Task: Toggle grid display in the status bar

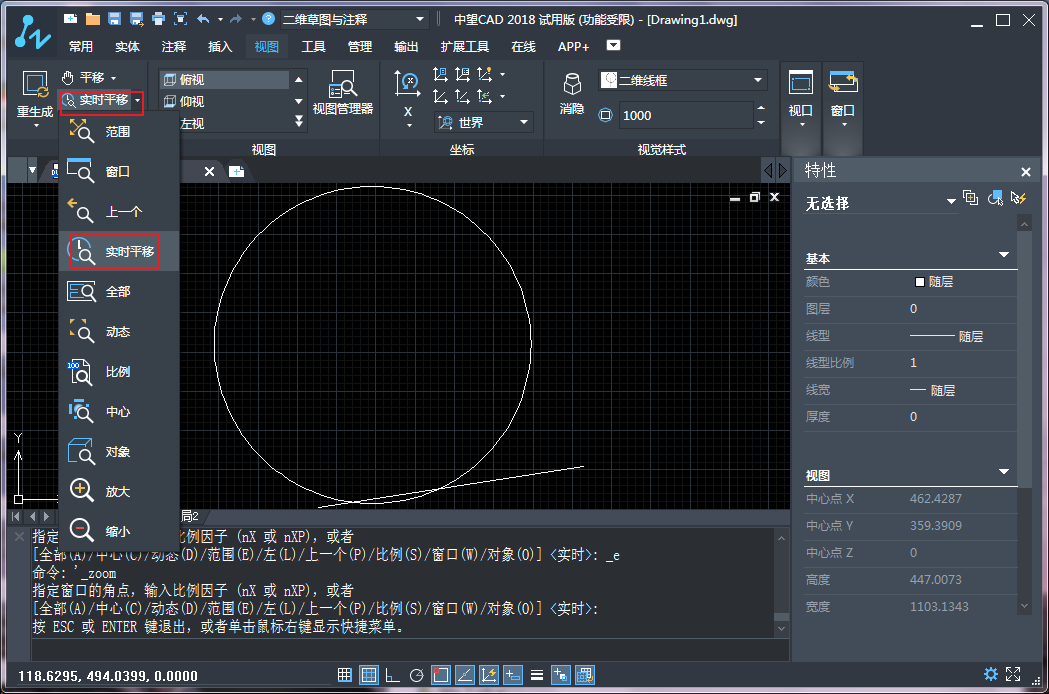Action: click(368, 674)
